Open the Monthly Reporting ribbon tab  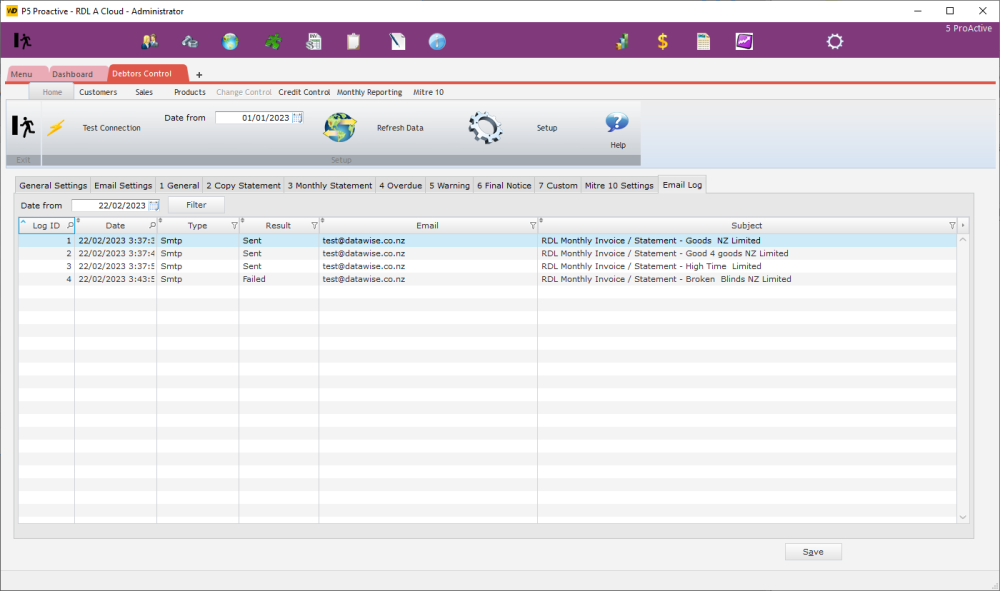click(369, 92)
